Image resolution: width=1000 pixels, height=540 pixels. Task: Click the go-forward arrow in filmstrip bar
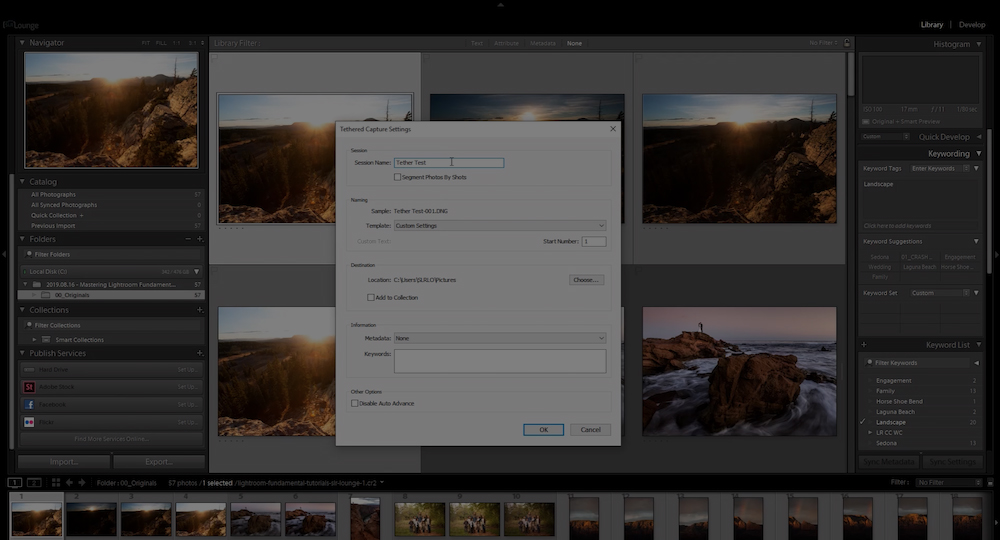(82, 483)
